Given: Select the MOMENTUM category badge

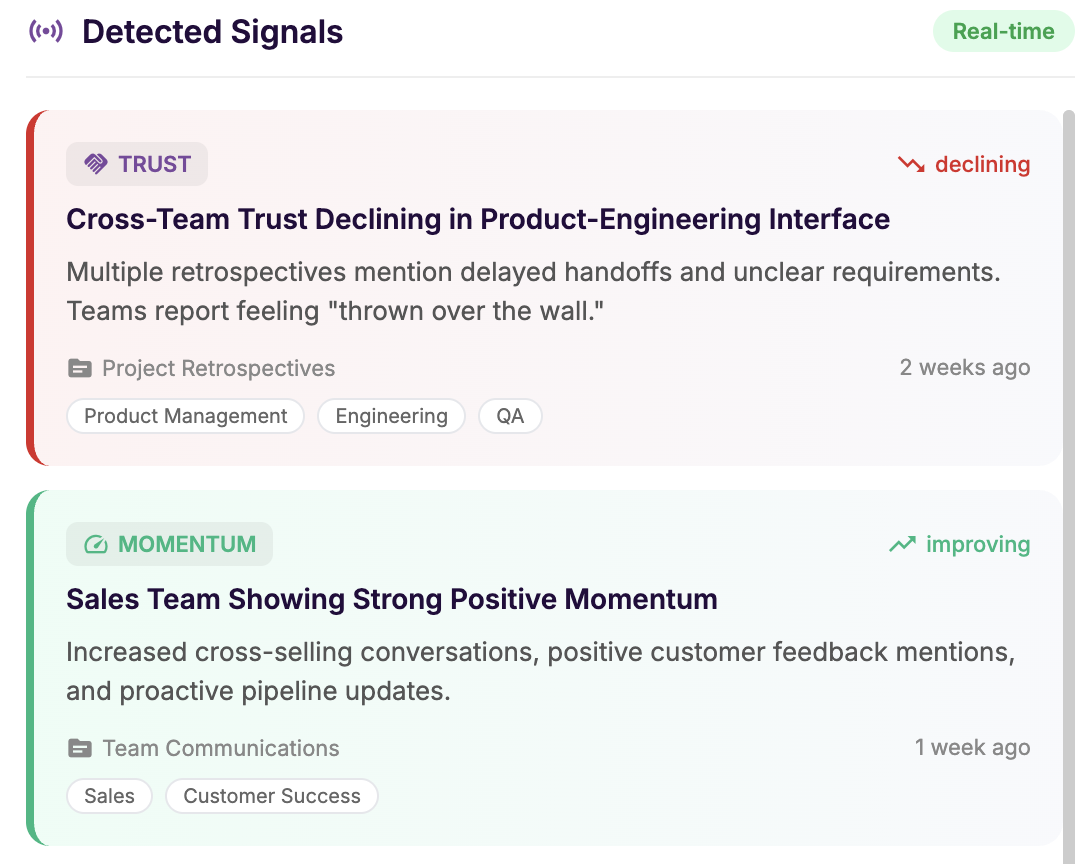Looking at the screenshot, I should coord(169,544).
